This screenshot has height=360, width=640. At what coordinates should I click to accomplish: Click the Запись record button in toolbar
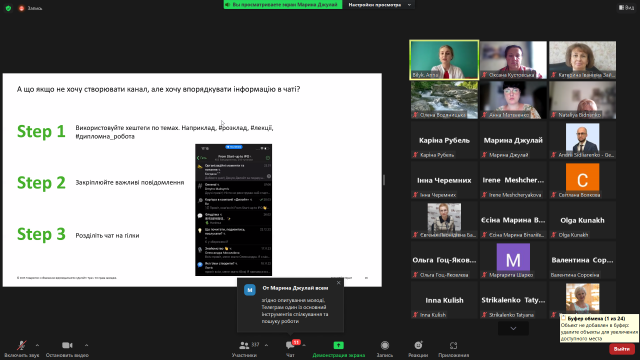coord(384,349)
